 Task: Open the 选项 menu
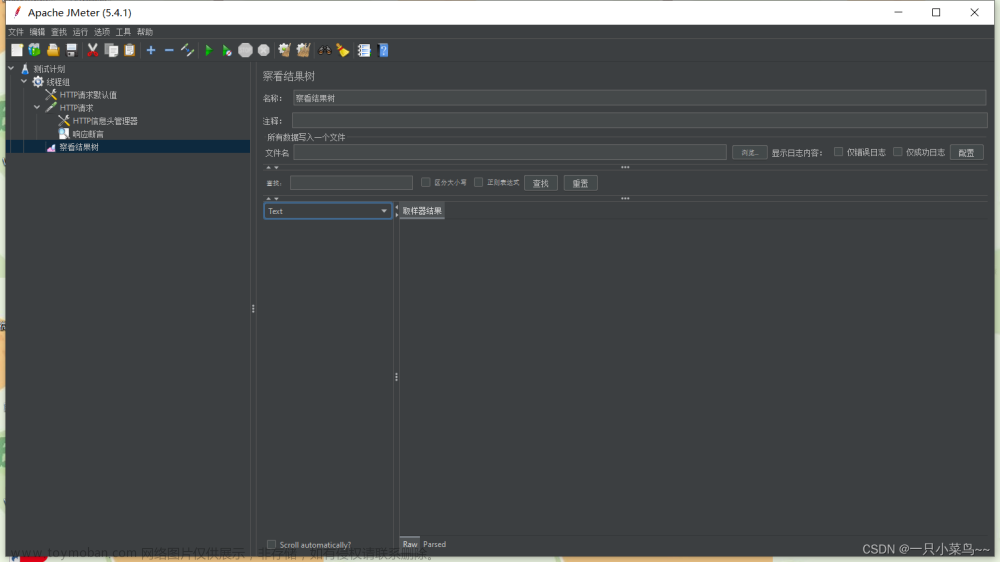(102, 32)
